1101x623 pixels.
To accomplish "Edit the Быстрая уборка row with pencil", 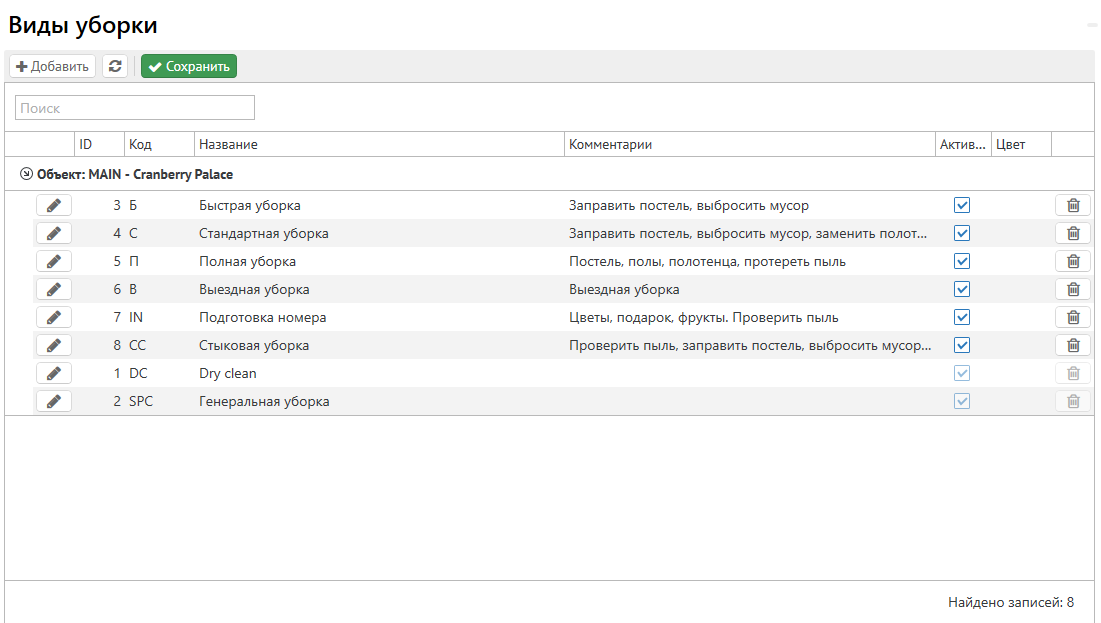I will click(x=54, y=205).
